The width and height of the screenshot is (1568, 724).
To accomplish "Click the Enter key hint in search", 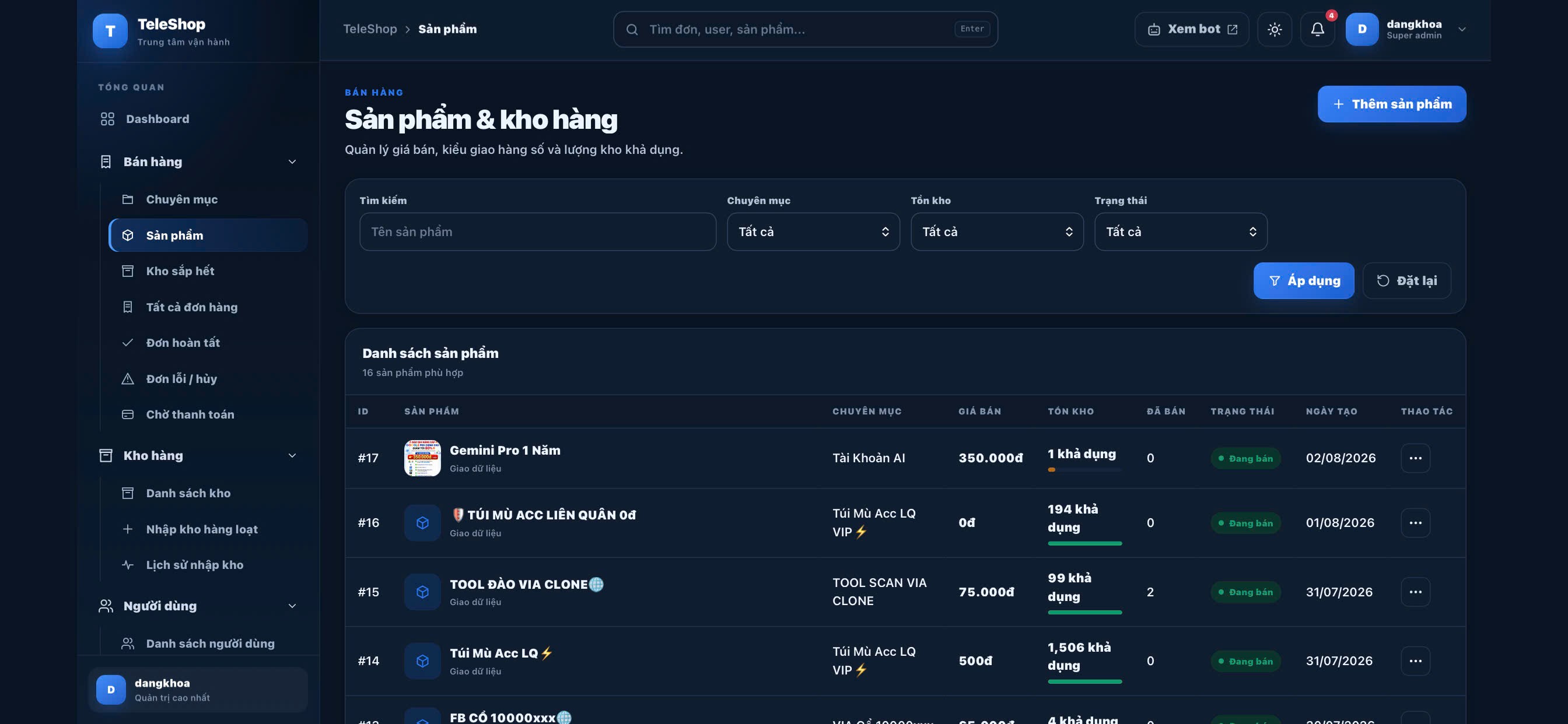I will [972, 29].
